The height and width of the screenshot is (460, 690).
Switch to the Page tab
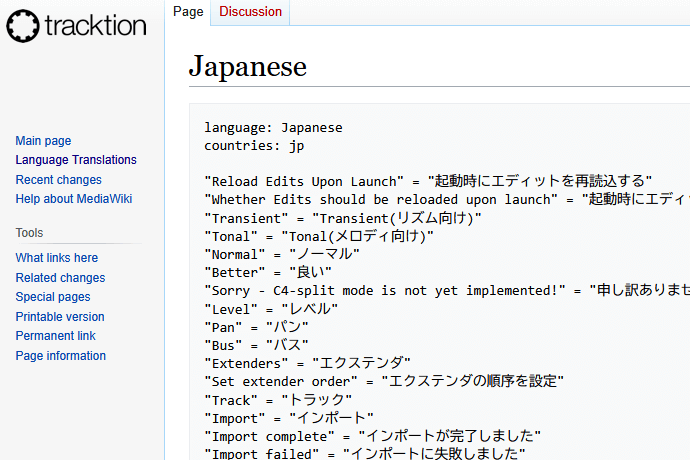tap(188, 12)
